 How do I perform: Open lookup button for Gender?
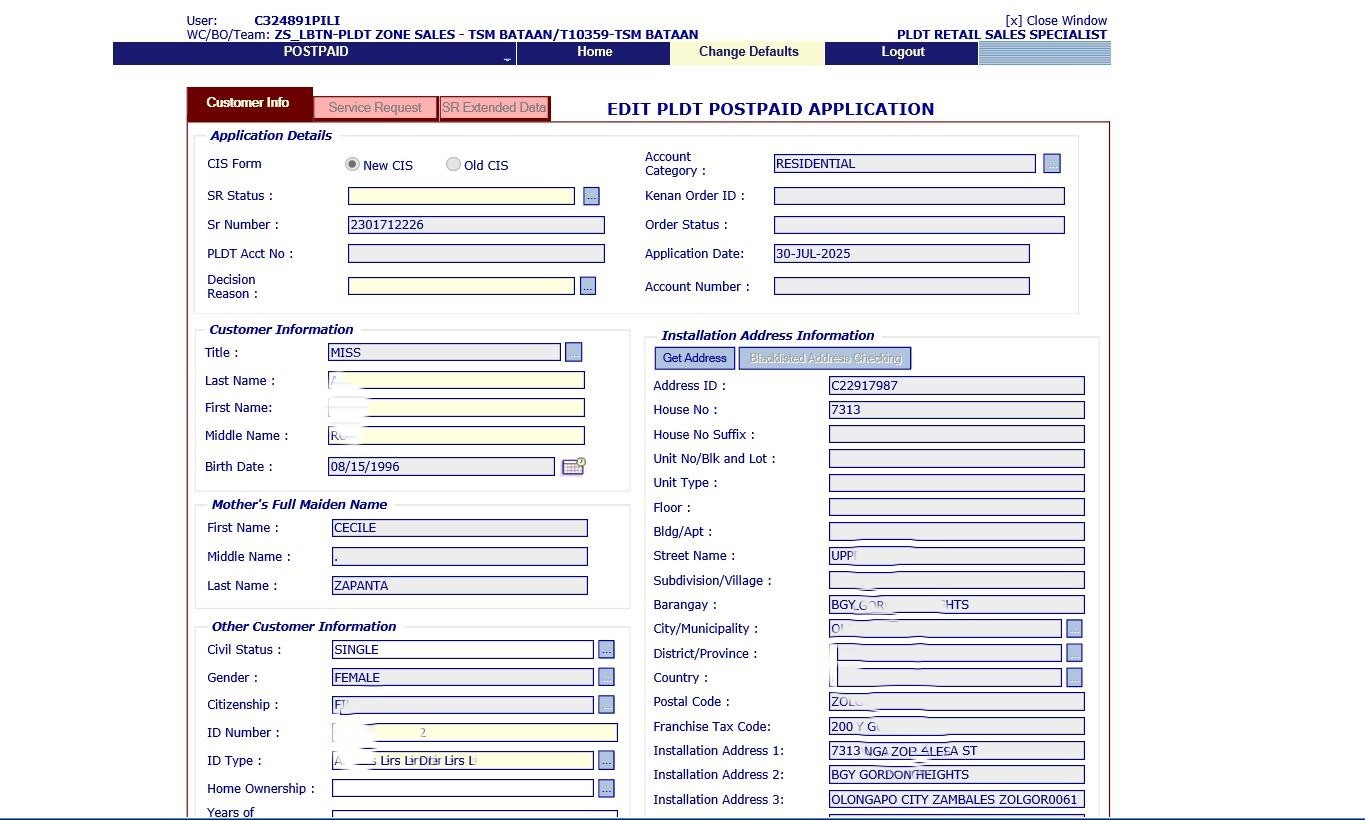(x=606, y=677)
